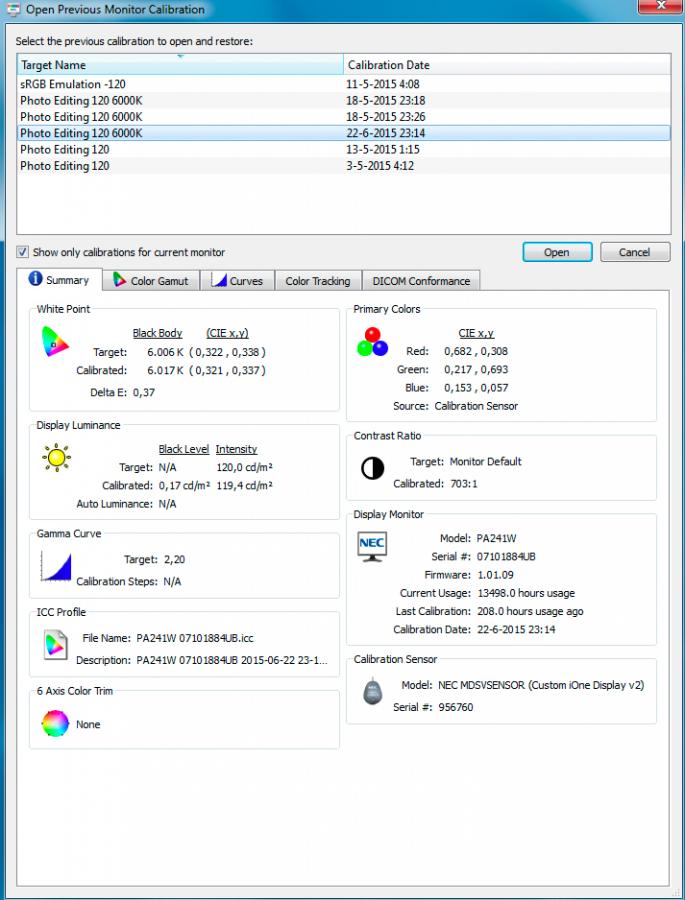Click the 11-5-2015 4:08 date cell

pos(382,84)
